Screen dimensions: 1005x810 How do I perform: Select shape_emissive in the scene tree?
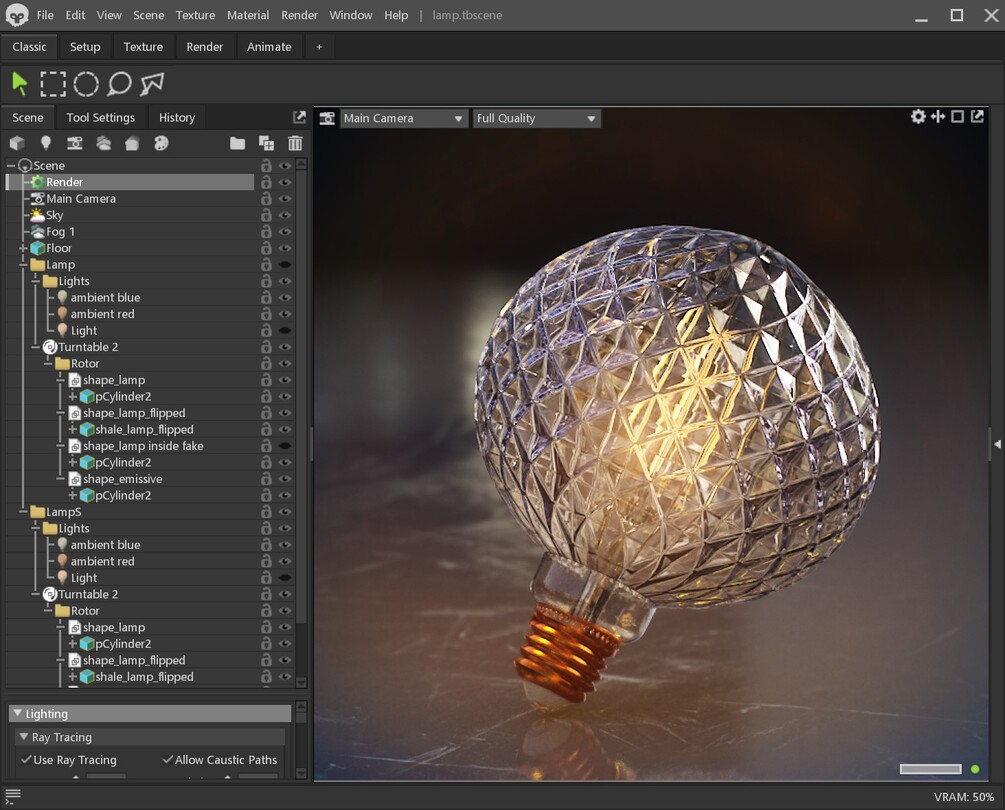[x=122, y=479]
